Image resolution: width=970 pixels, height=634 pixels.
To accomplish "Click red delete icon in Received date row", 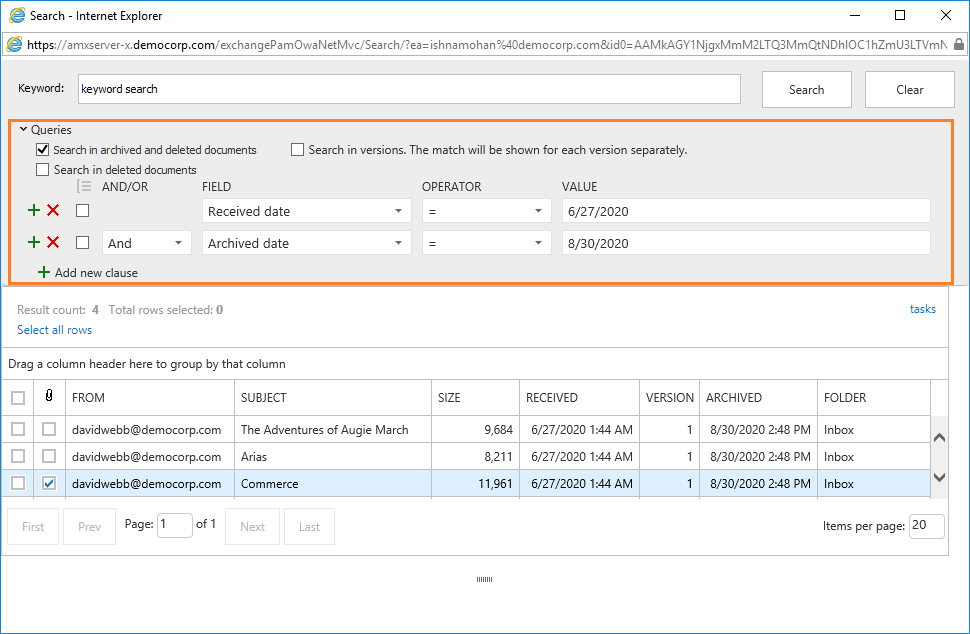I will point(53,211).
